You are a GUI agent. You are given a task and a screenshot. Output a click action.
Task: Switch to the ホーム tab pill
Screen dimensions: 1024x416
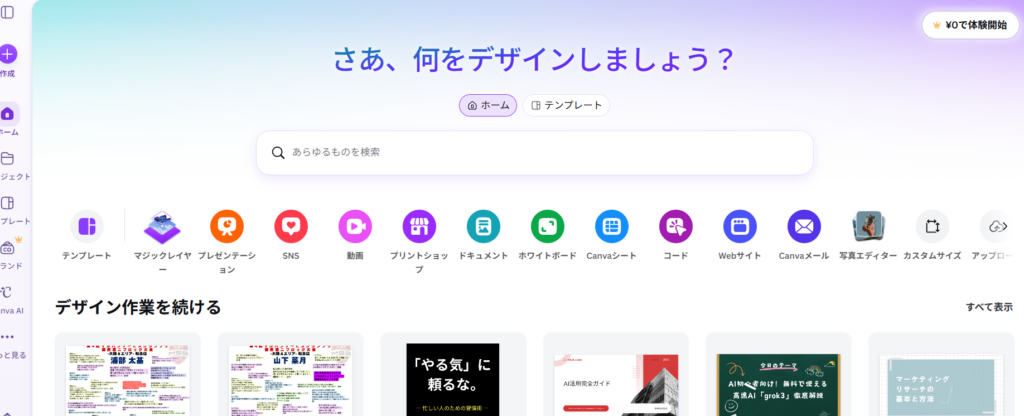488,105
